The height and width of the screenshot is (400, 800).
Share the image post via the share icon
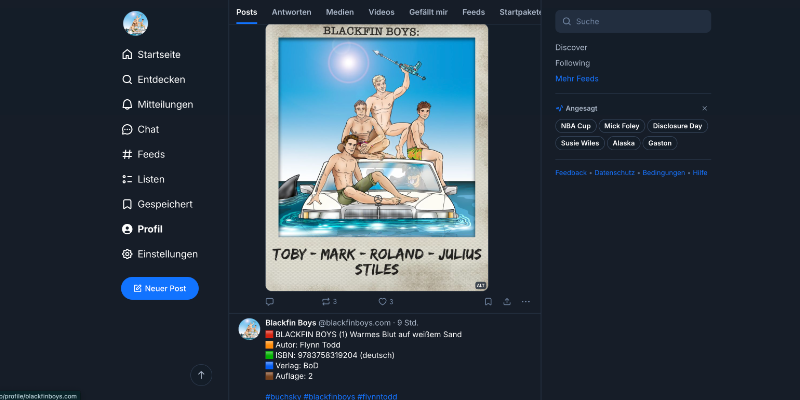[x=507, y=301]
